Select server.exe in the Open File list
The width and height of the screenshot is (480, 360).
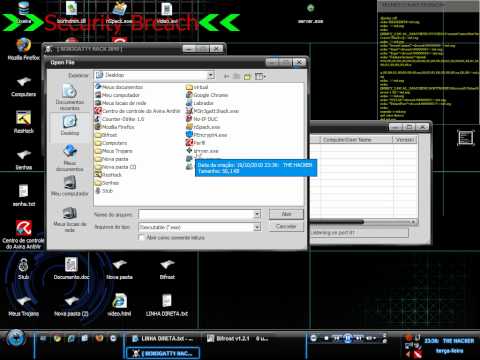[x=202, y=151]
